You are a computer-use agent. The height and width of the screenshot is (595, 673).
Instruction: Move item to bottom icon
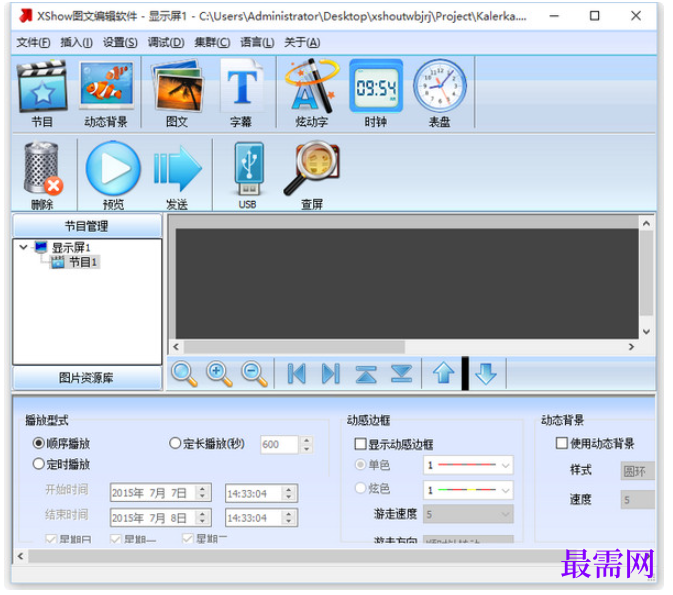coord(401,373)
